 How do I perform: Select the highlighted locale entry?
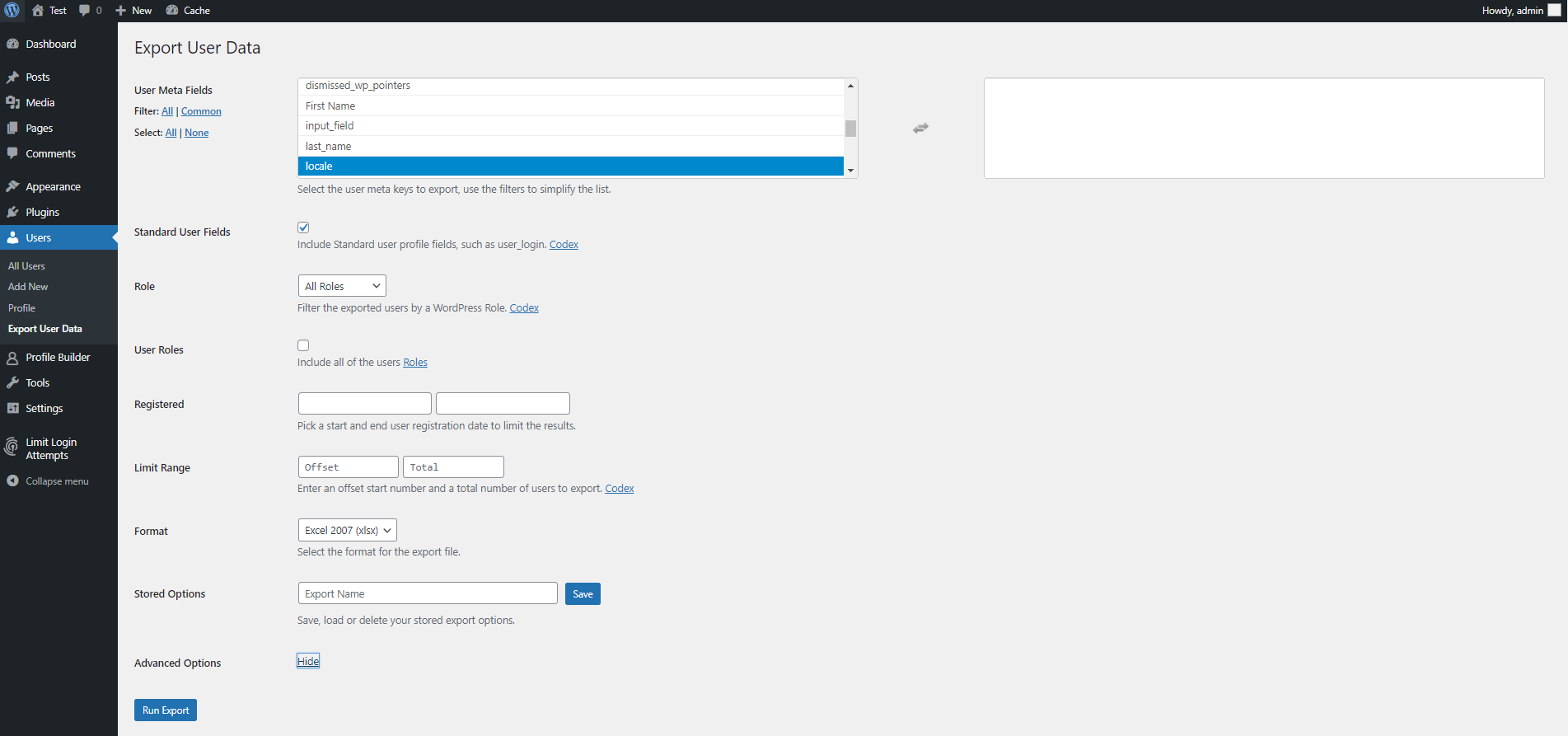[x=571, y=166]
